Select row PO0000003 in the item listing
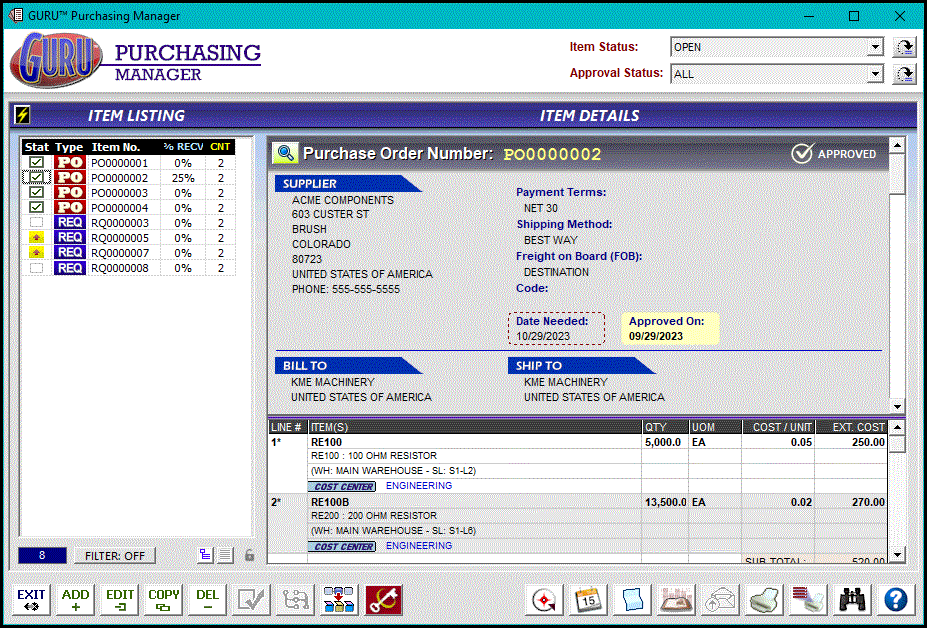This screenshot has height=634, width=935. coord(129,193)
